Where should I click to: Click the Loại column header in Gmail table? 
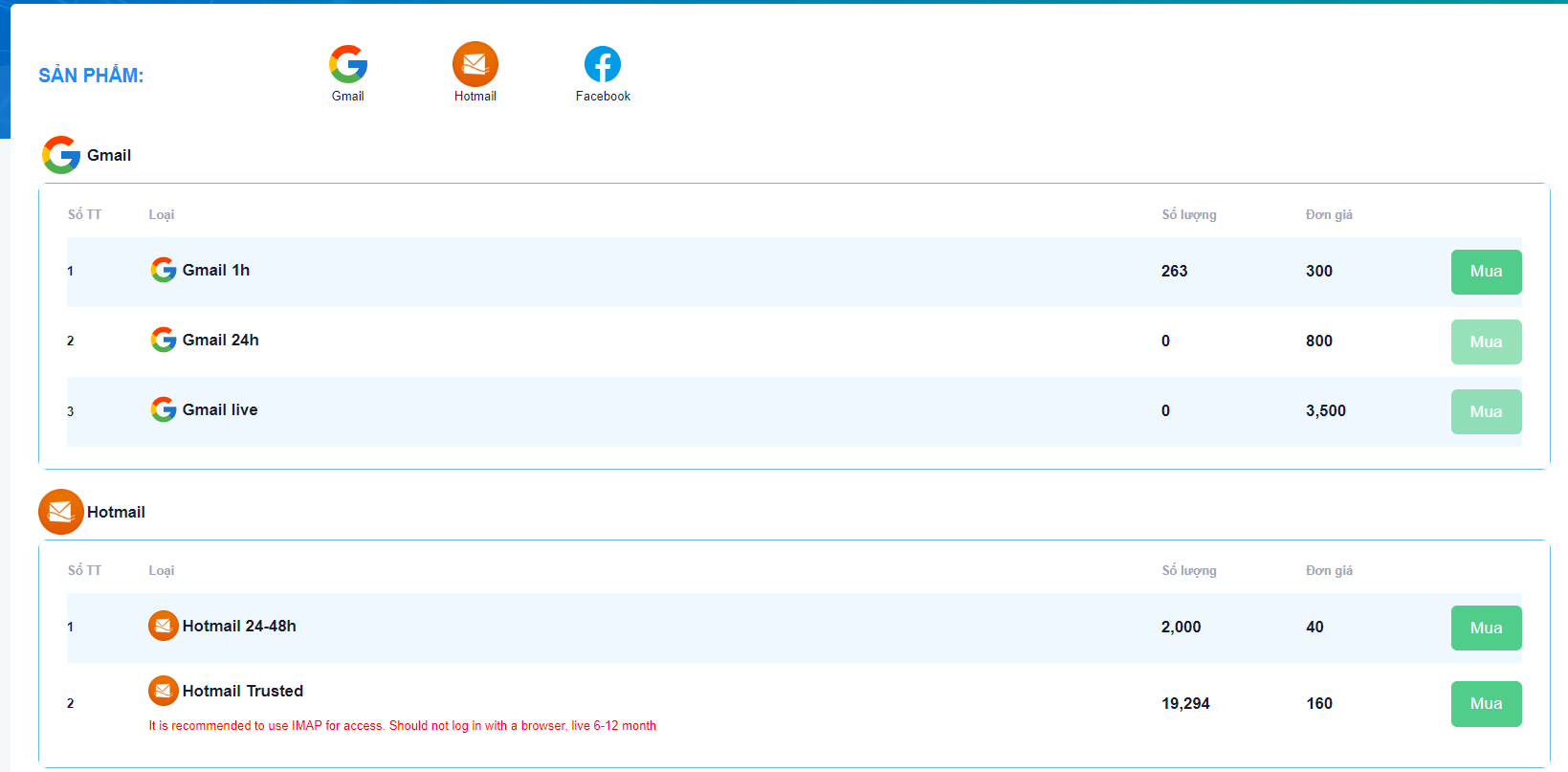(x=162, y=214)
